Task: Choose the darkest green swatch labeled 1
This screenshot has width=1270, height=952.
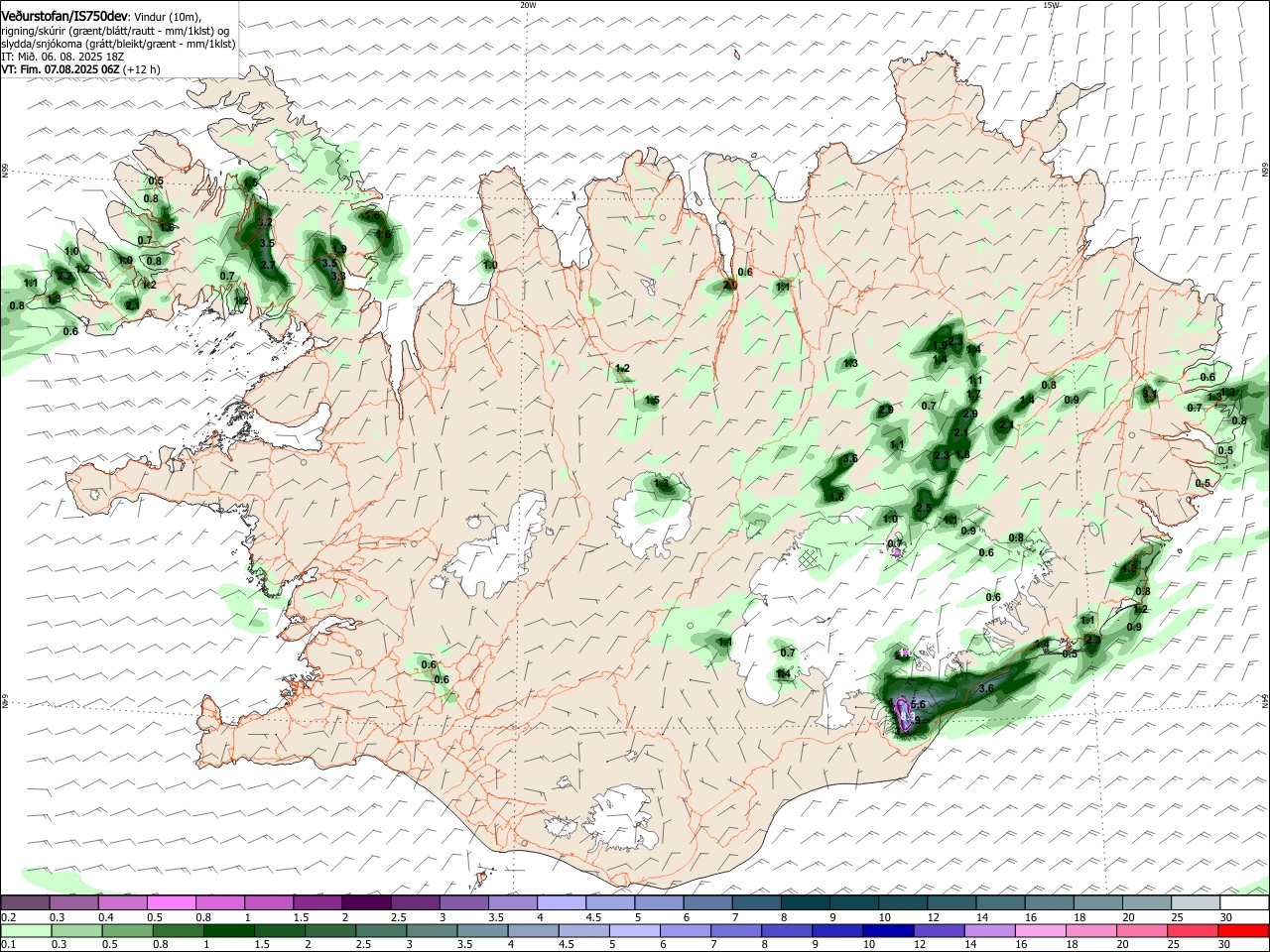Action: [x=227, y=930]
